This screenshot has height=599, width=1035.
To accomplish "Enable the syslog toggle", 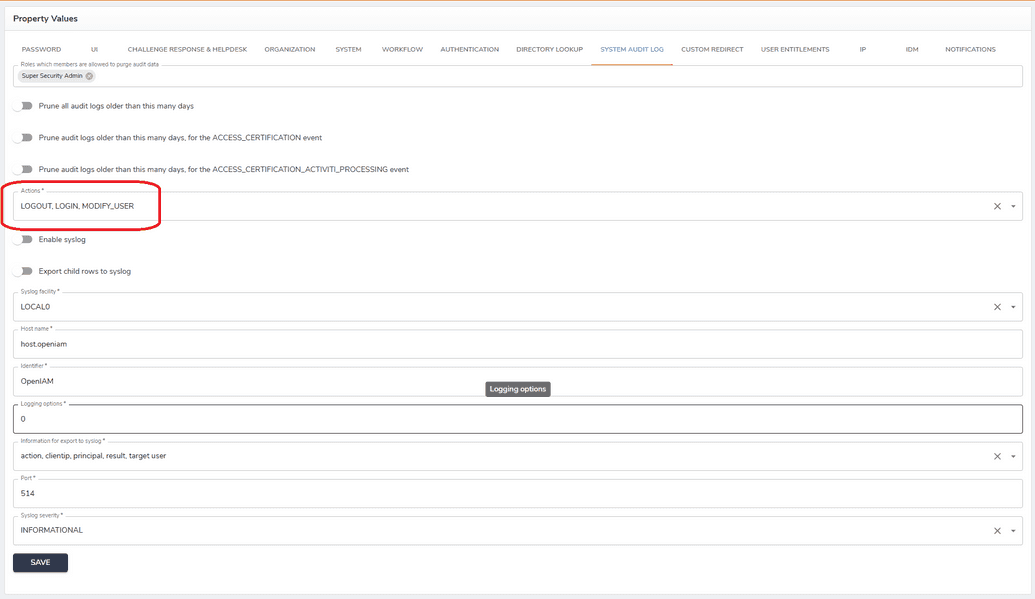I will 24,240.
